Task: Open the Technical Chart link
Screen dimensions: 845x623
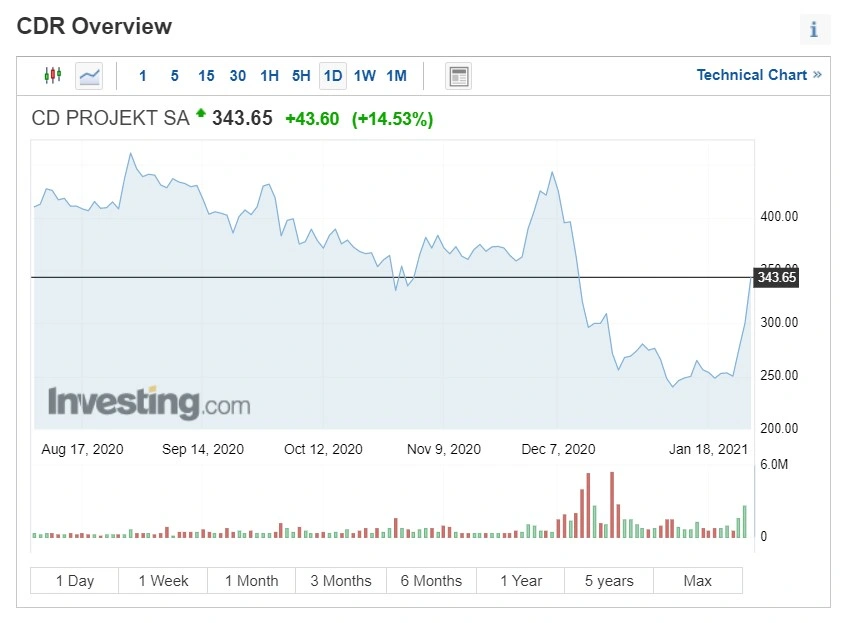Action: point(752,75)
